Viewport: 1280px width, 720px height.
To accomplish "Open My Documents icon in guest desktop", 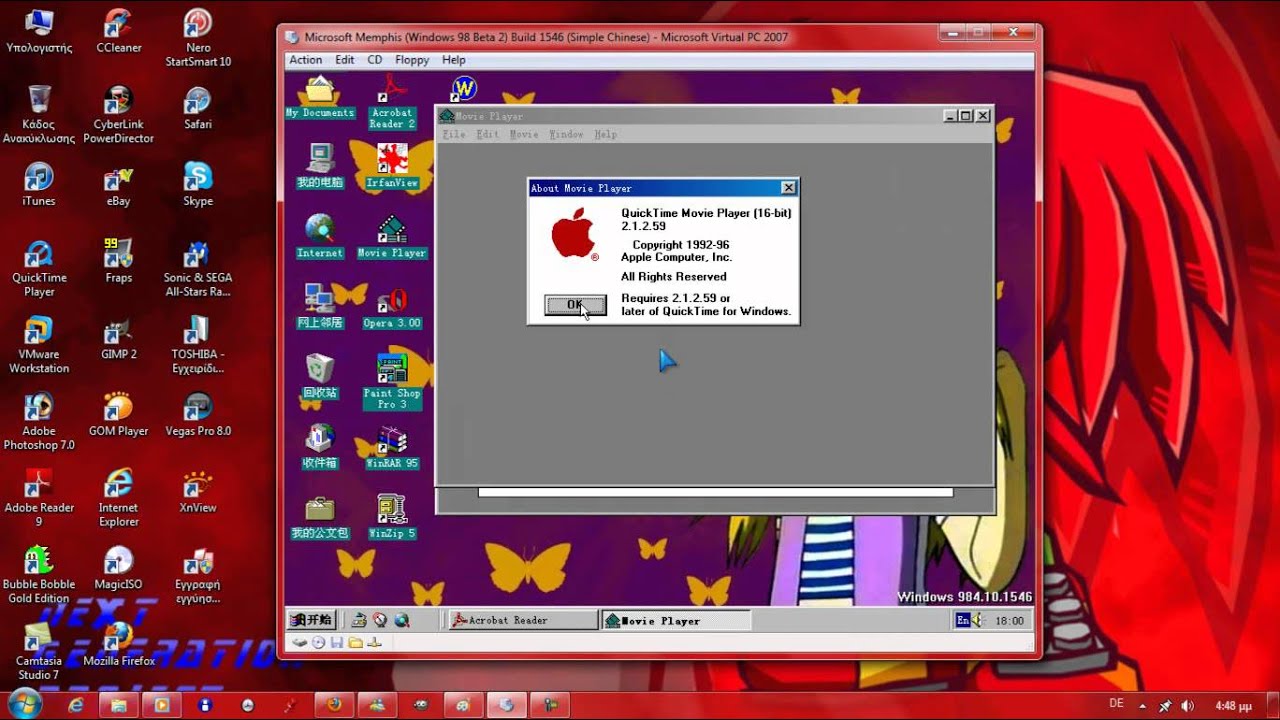I will (x=320, y=98).
